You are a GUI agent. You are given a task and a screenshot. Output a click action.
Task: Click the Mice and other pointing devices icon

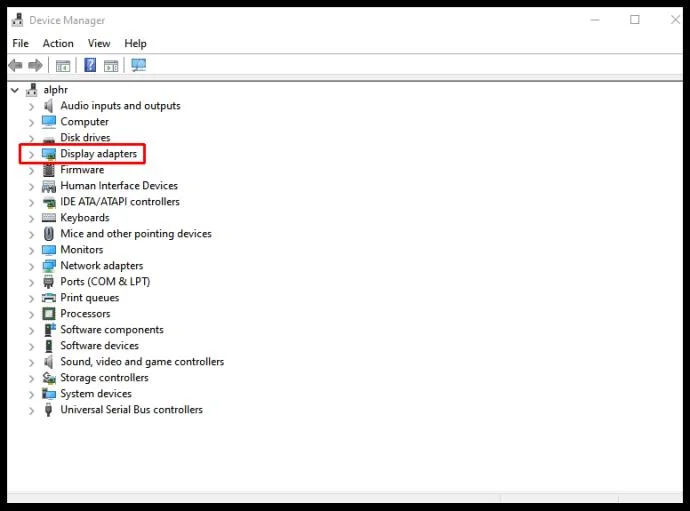[49, 234]
